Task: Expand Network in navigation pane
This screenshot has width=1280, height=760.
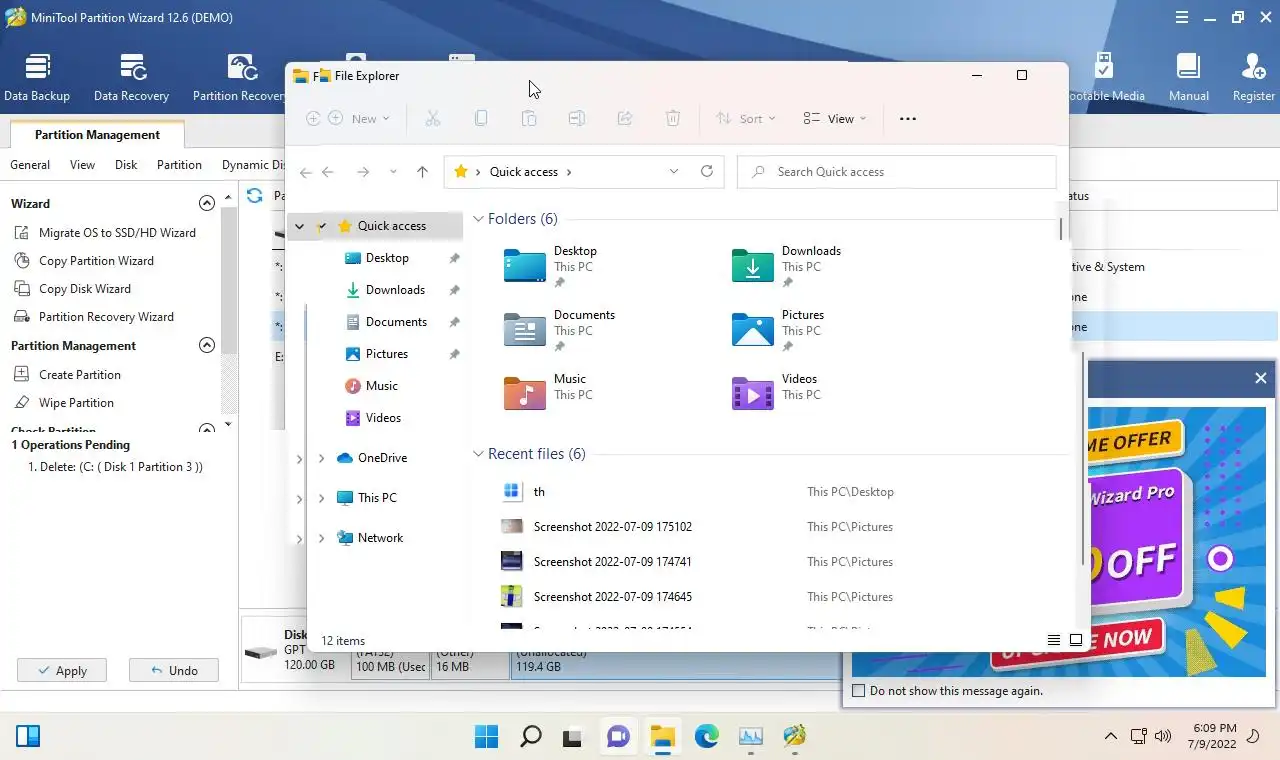Action: (x=321, y=538)
